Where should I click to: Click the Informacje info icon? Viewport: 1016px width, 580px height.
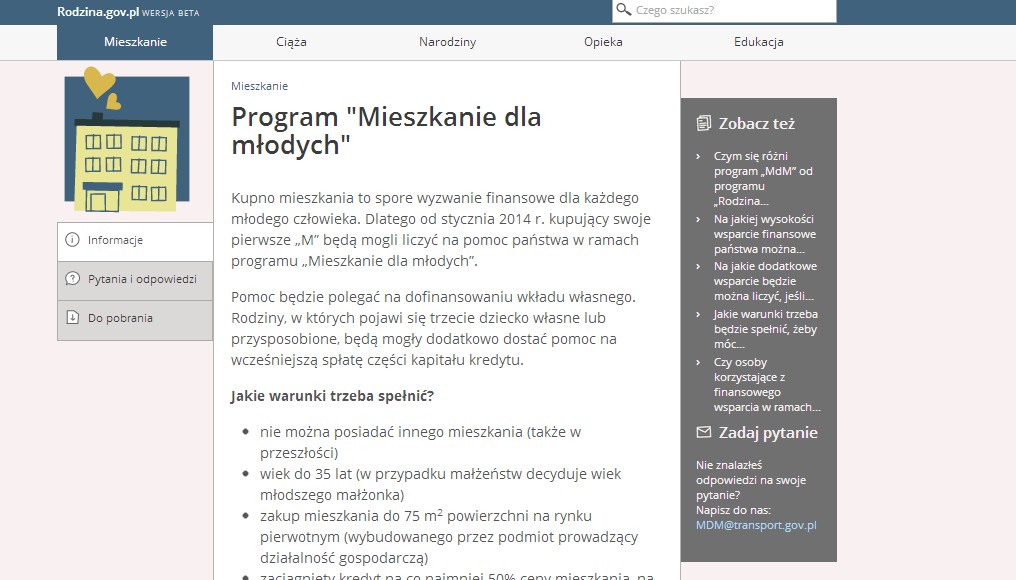pos(72,240)
